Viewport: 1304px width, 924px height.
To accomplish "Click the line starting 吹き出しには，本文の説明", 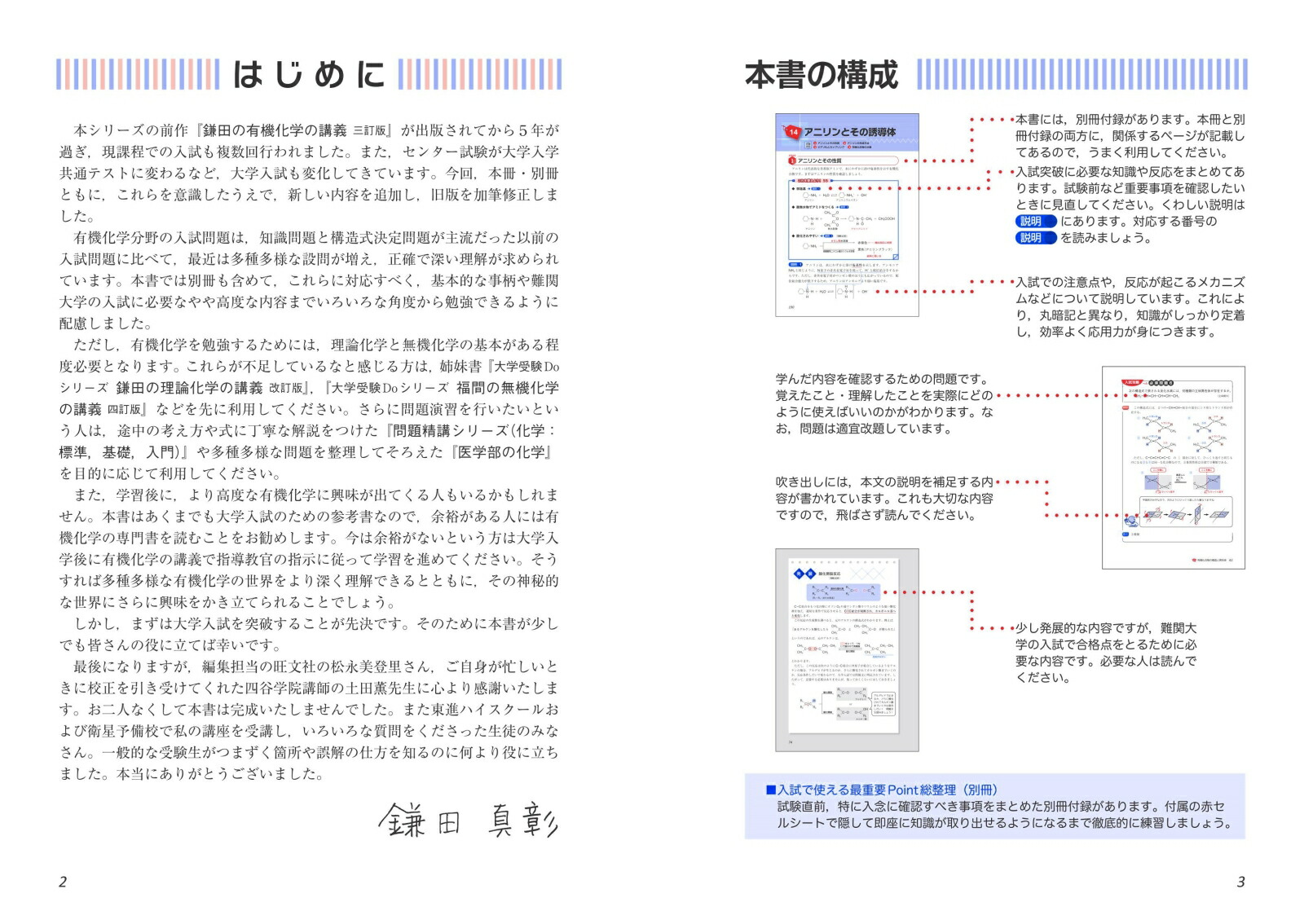I will pos(884,482).
